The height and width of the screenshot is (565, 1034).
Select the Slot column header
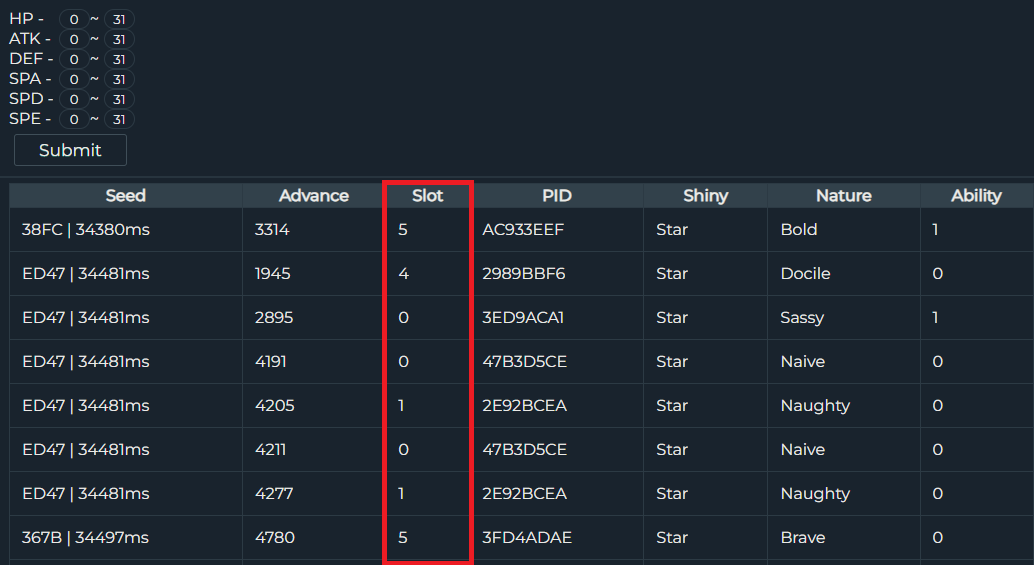(x=428, y=196)
